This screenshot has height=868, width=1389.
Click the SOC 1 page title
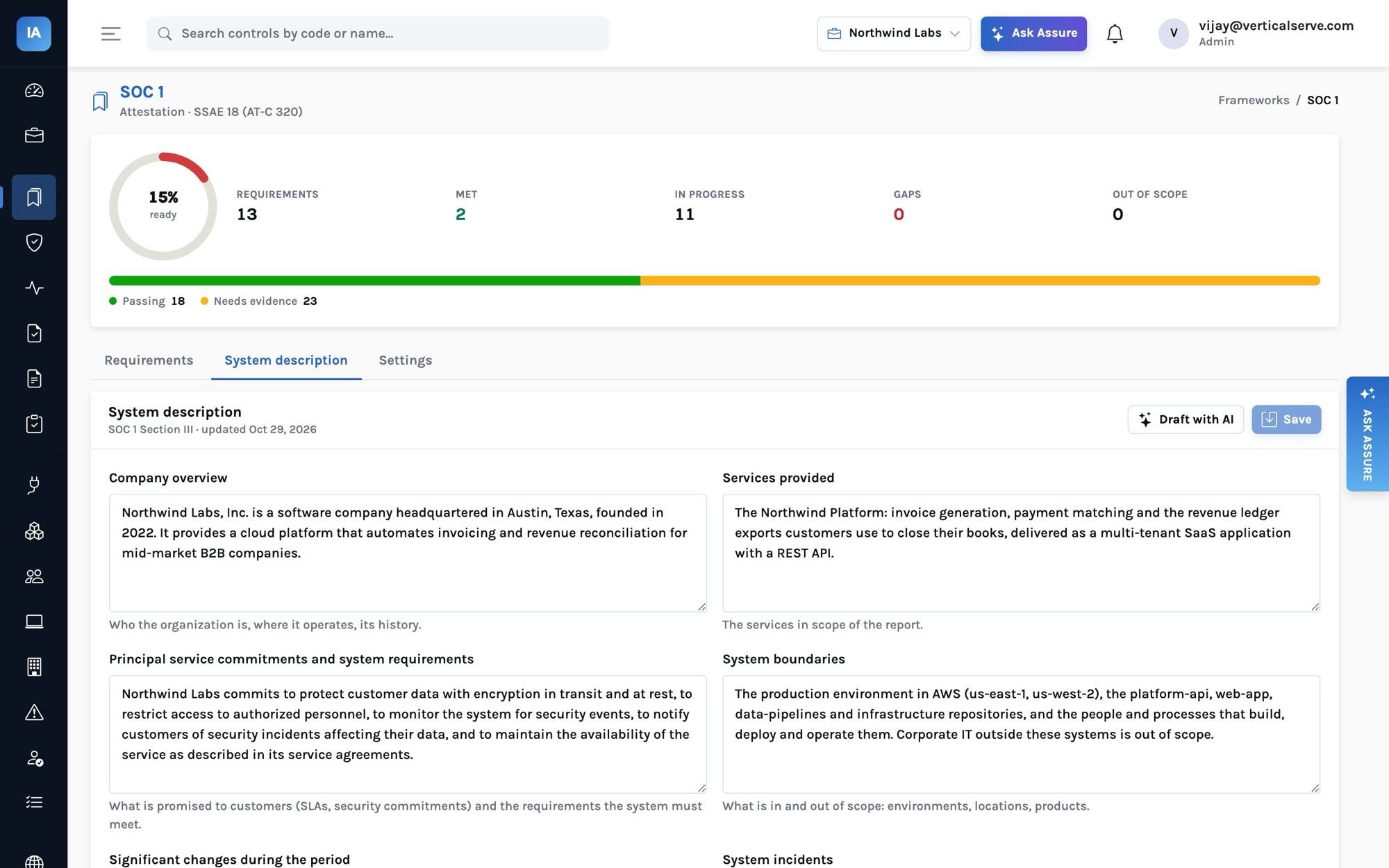pos(142,92)
